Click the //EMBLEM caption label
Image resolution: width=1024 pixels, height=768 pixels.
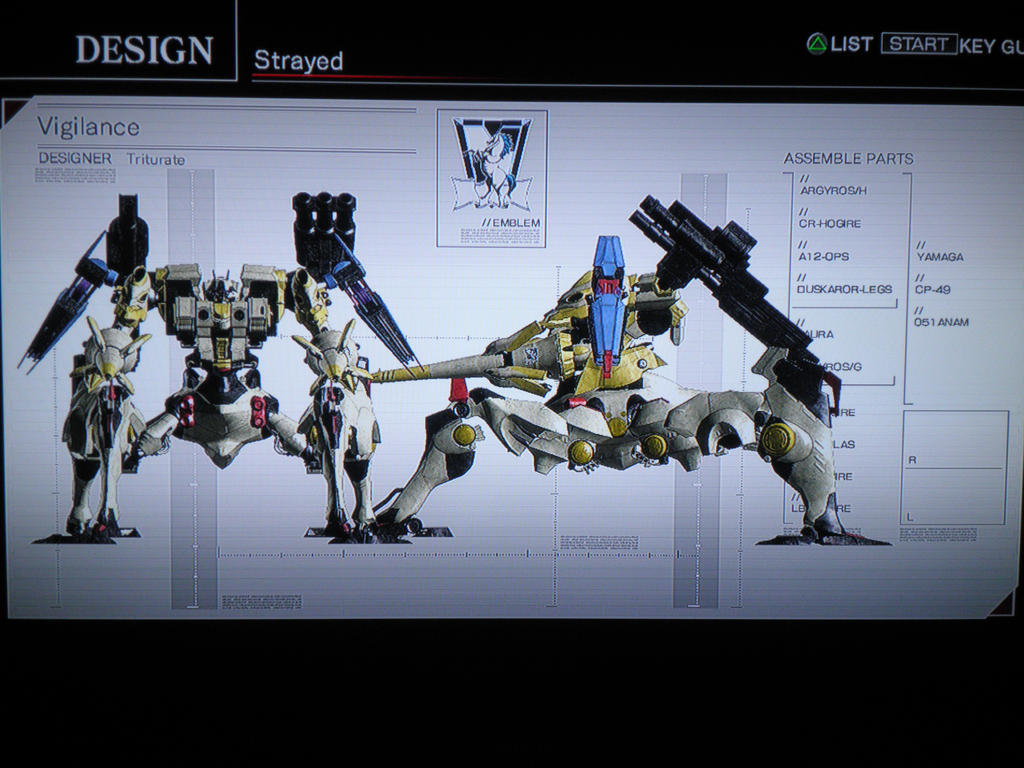click(511, 223)
